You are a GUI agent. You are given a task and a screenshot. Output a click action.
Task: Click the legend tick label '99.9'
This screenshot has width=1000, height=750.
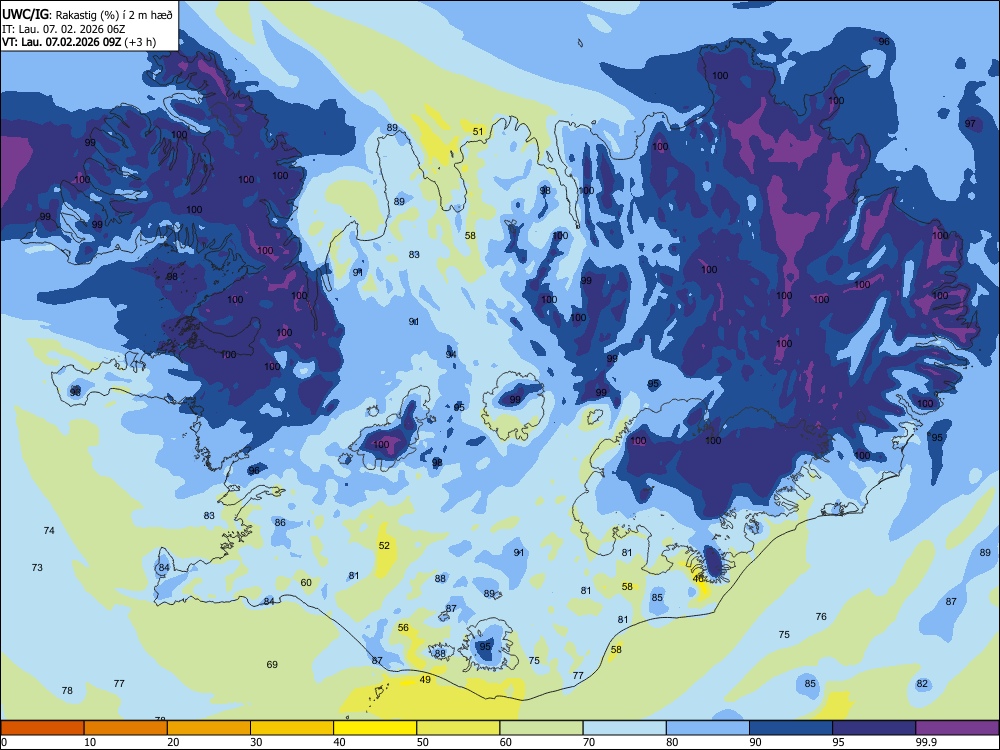point(926,742)
